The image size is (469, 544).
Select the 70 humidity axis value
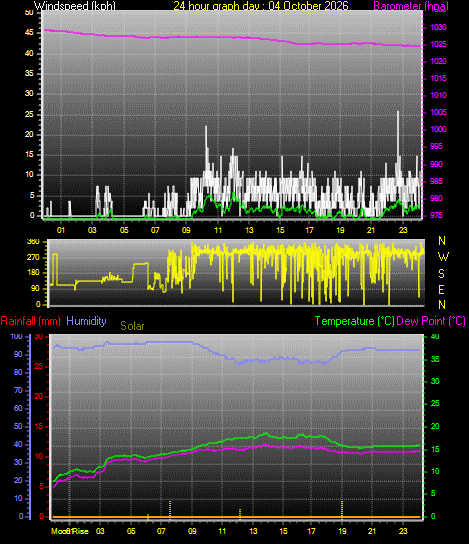pyautogui.click(x=18, y=391)
